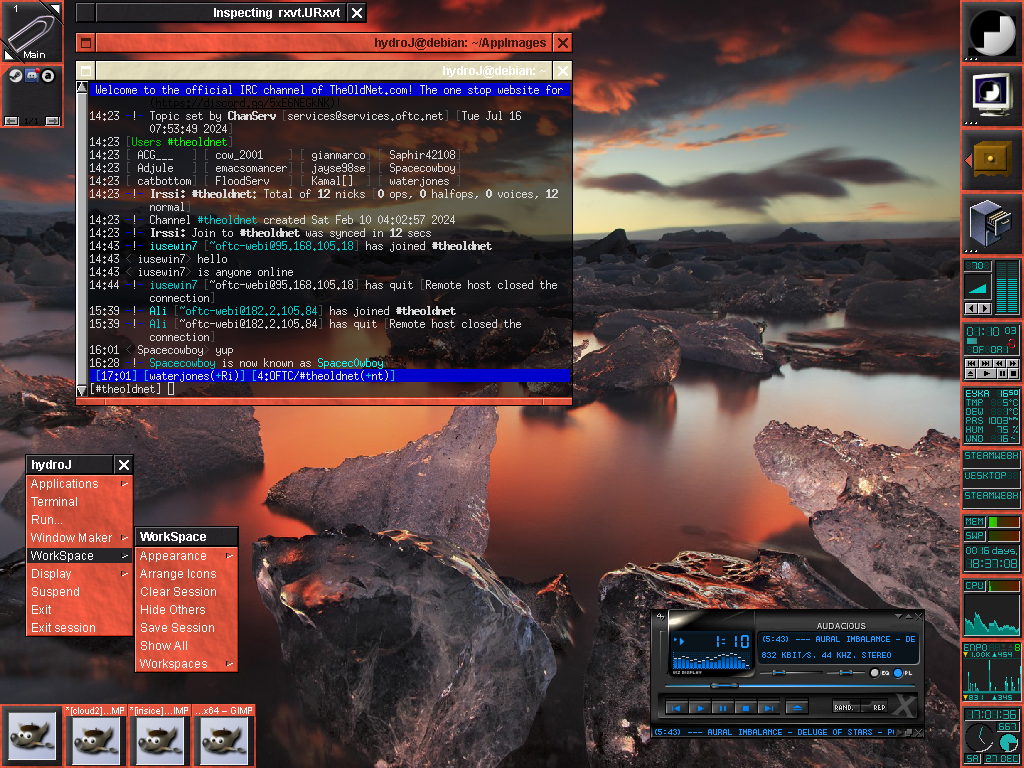
Task: Pause playback in Audacious
Action: (722, 707)
